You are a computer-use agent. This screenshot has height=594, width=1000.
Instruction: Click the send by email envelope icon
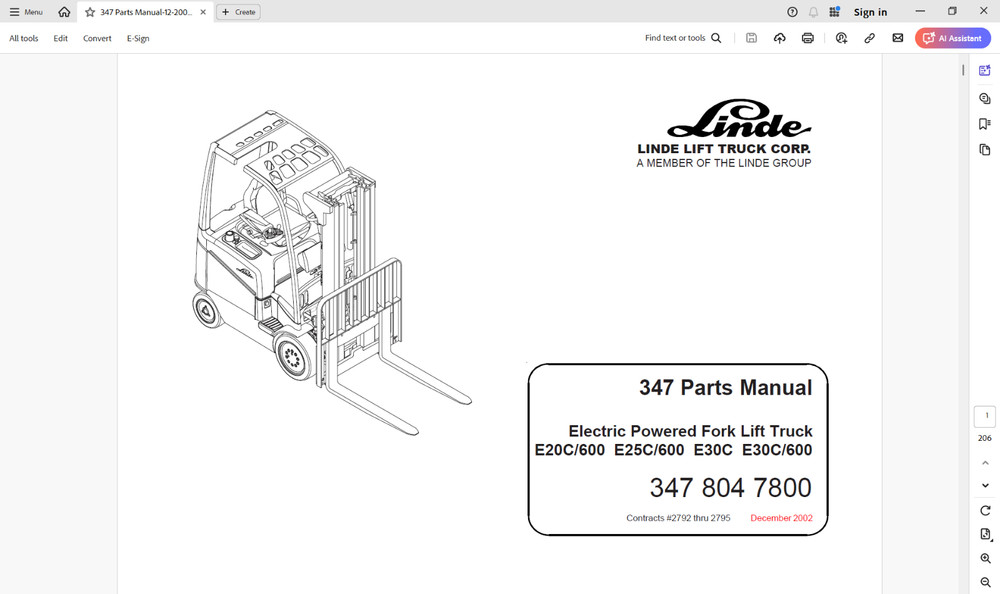[x=897, y=38]
